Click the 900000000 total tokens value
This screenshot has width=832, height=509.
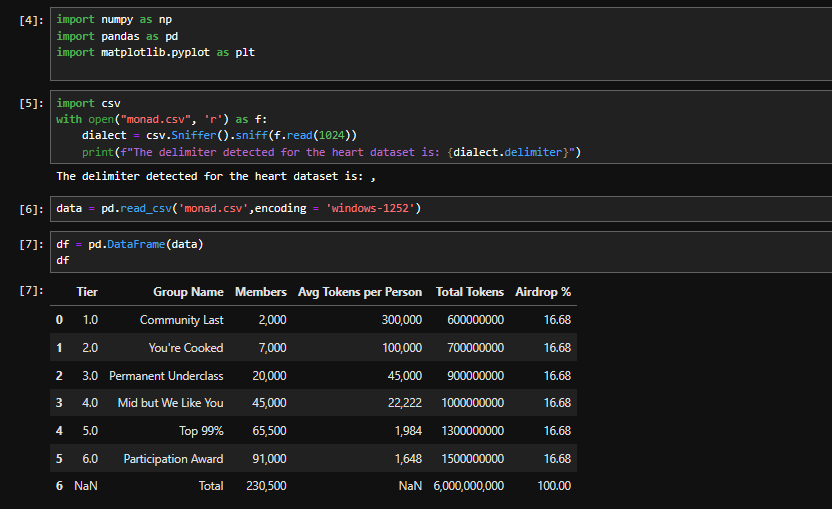pos(475,376)
